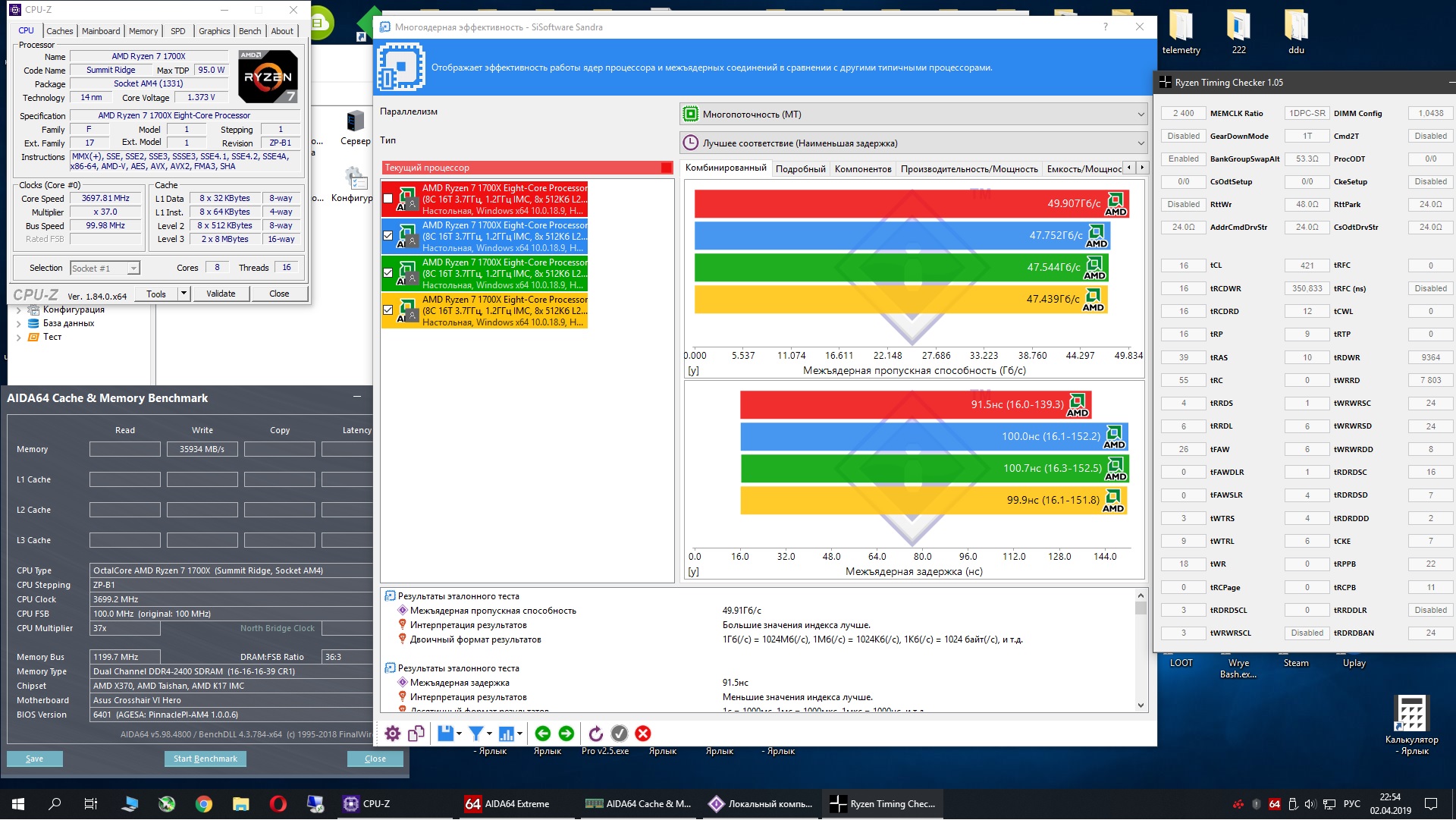Expand the База данных tree node
The width and height of the screenshot is (1456, 820).
(x=19, y=323)
